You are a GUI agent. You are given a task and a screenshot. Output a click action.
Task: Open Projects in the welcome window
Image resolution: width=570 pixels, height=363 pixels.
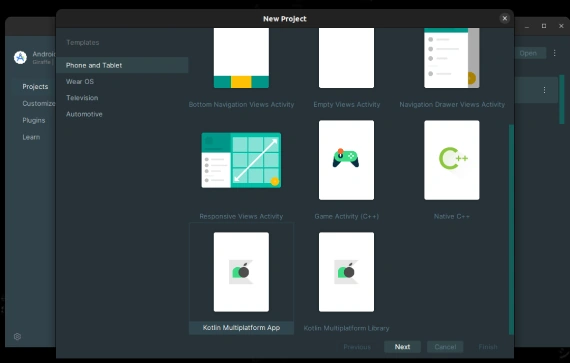click(35, 86)
